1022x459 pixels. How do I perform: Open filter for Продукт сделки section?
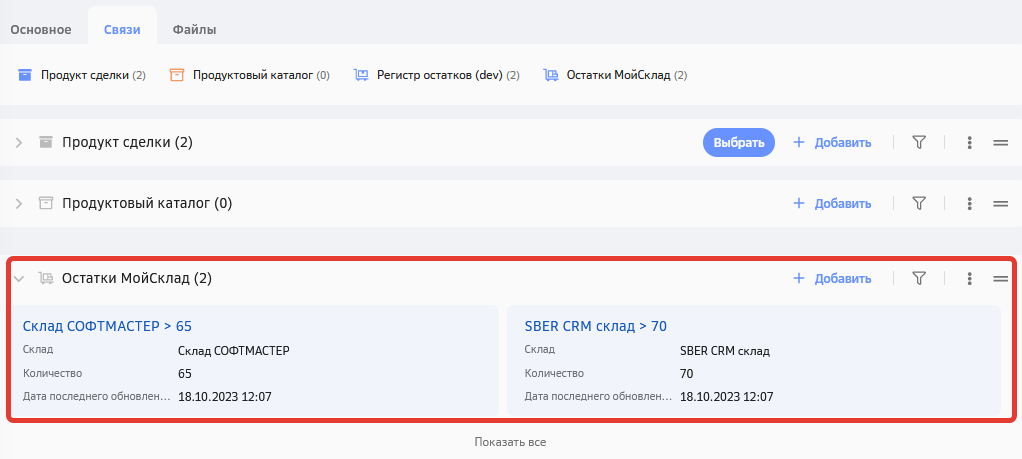[919, 143]
